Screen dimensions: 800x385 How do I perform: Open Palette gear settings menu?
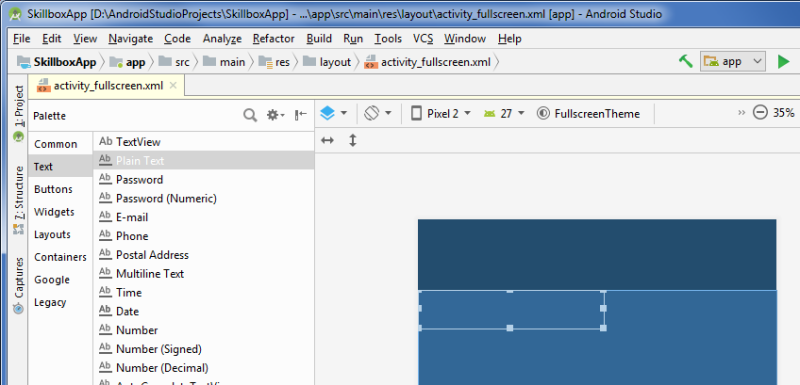(276, 116)
